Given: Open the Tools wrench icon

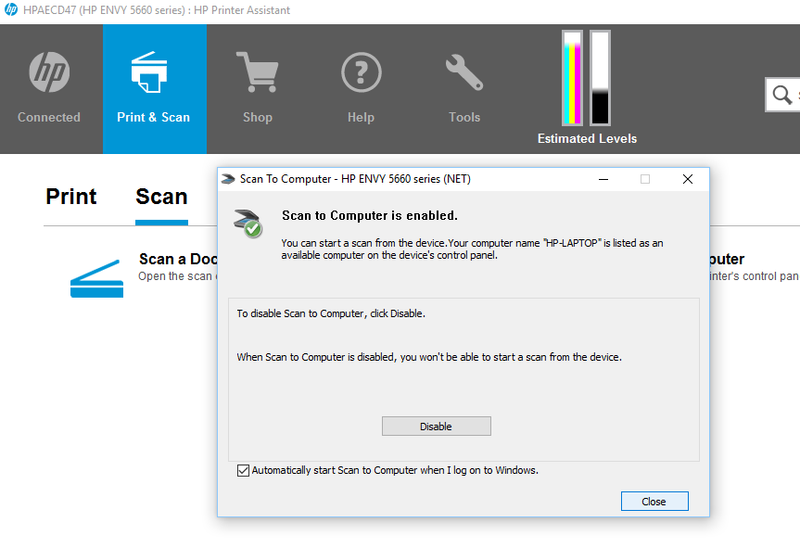Looking at the screenshot, I should (464, 72).
